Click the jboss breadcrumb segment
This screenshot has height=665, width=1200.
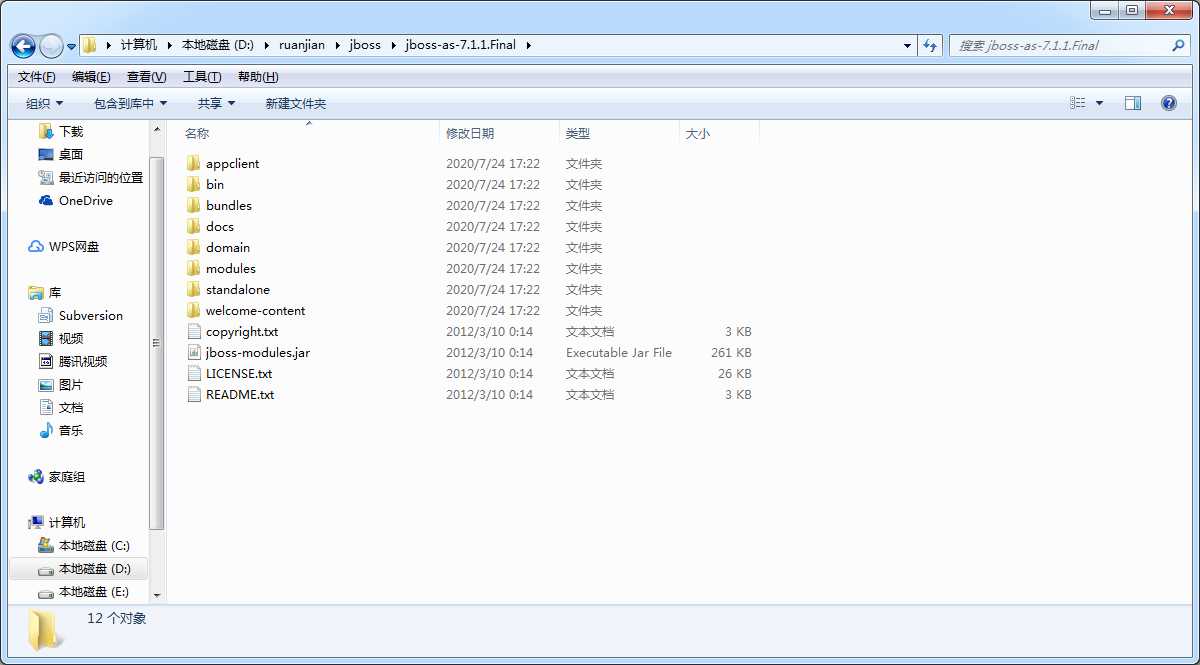365,45
